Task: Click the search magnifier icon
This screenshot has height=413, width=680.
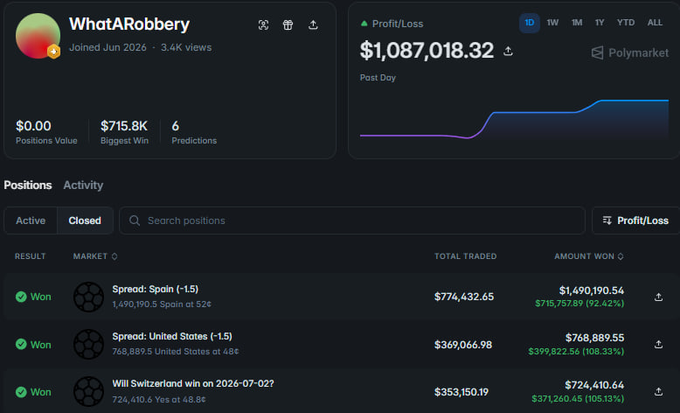Action: (134, 220)
